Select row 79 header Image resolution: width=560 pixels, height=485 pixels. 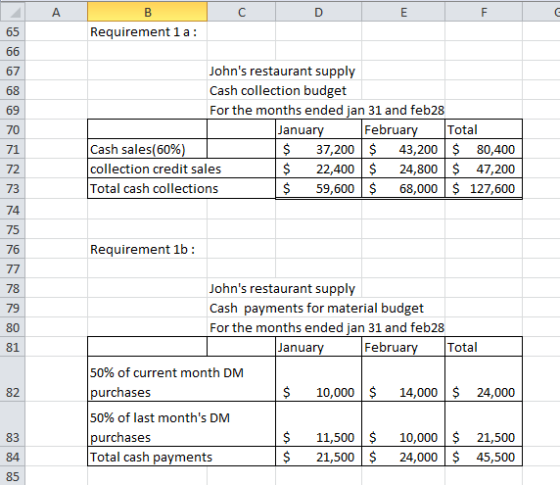pyautogui.click(x=12, y=308)
